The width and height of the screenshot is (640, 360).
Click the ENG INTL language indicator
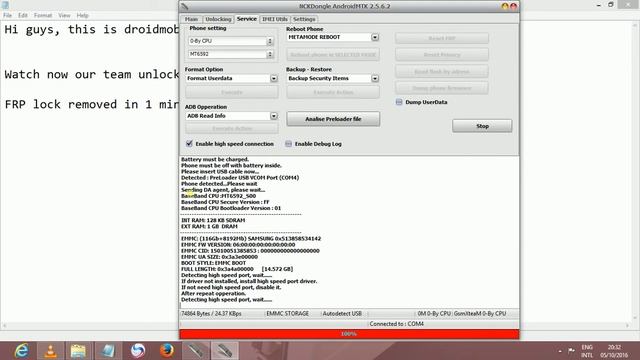coord(587,351)
